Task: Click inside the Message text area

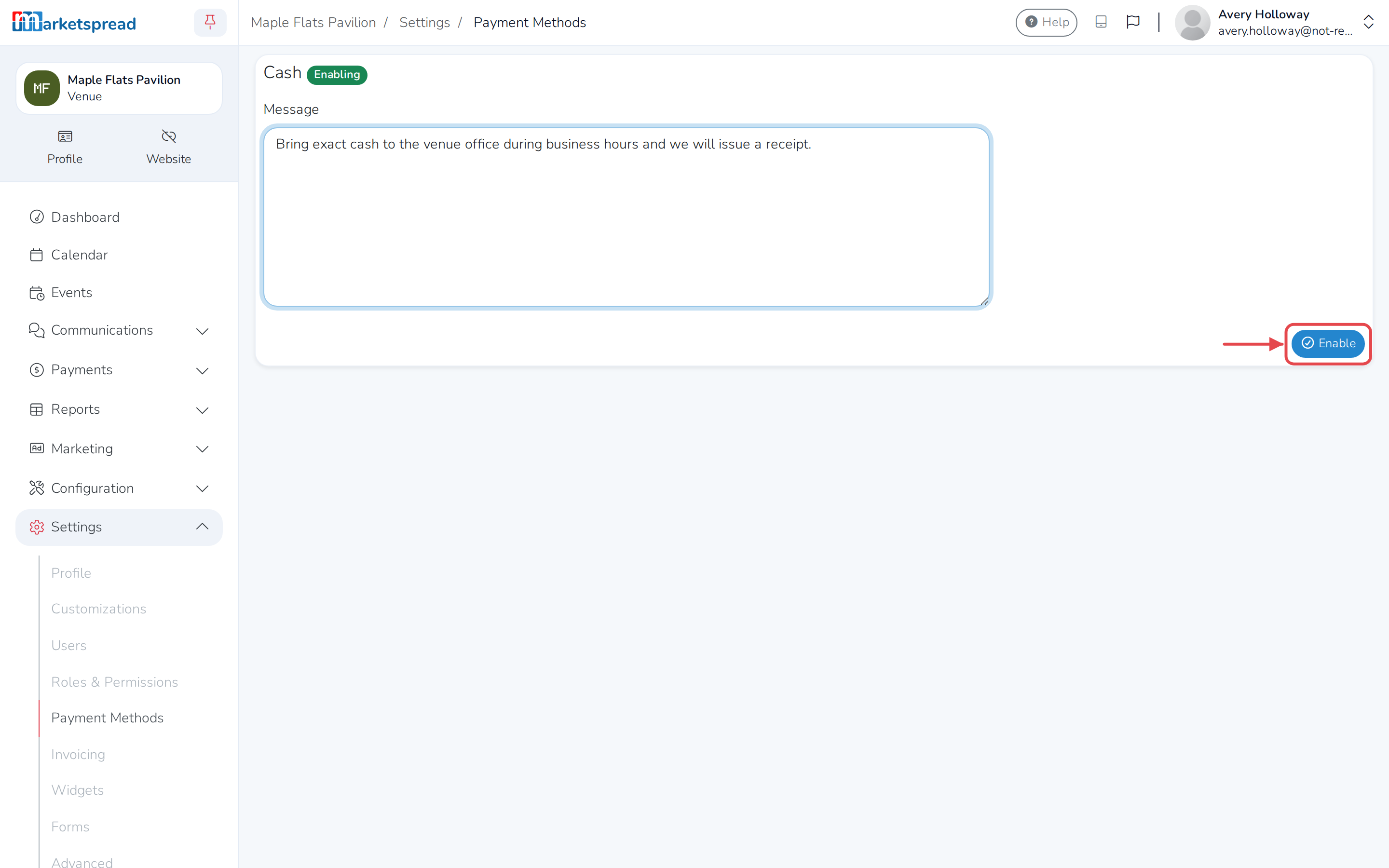Action: [x=626, y=217]
